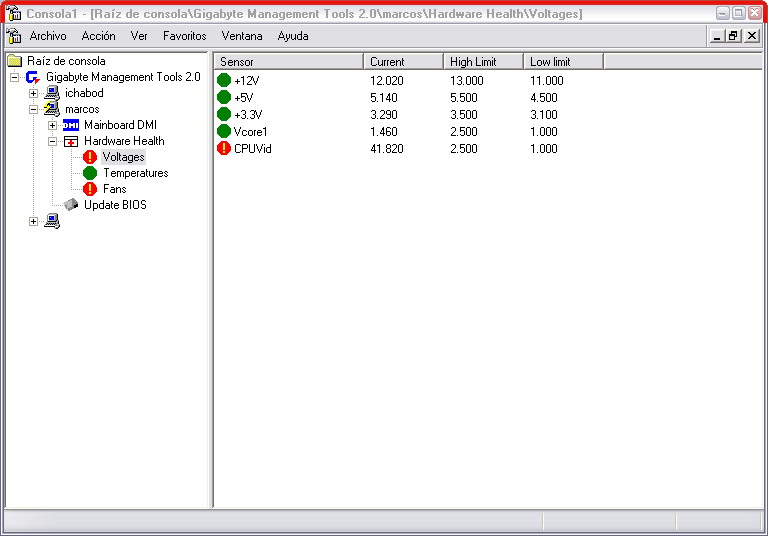This screenshot has width=768, height=536.
Task: Open the Update BIOS chip icon
Action: point(71,205)
